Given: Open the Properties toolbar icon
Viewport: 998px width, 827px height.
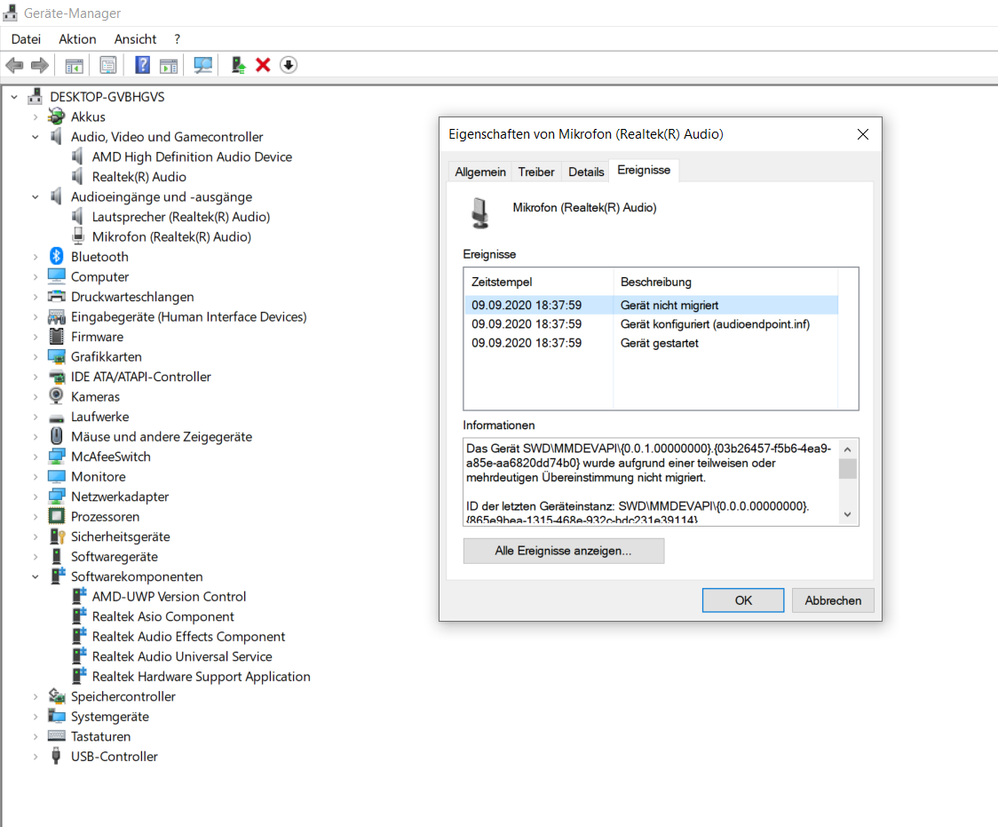Looking at the screenshot, I should point(108,65).
